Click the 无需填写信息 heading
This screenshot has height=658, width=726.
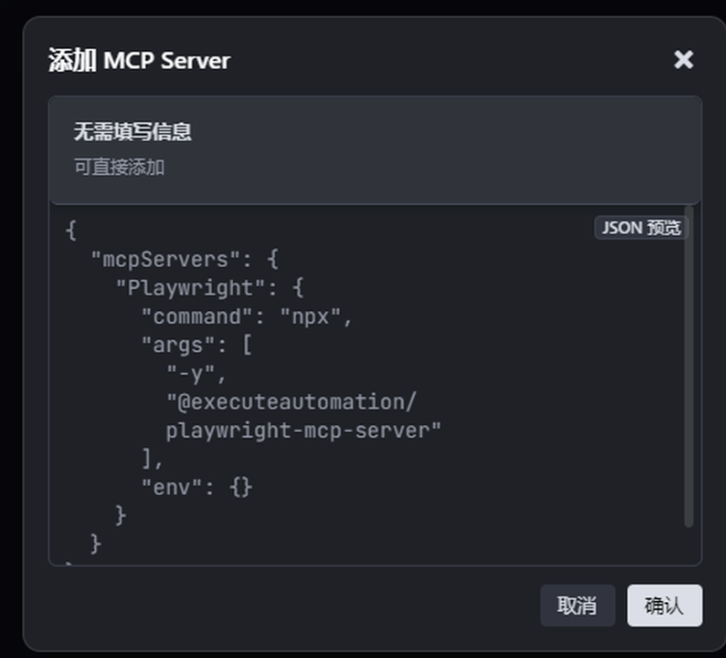(x=132, y=132)
